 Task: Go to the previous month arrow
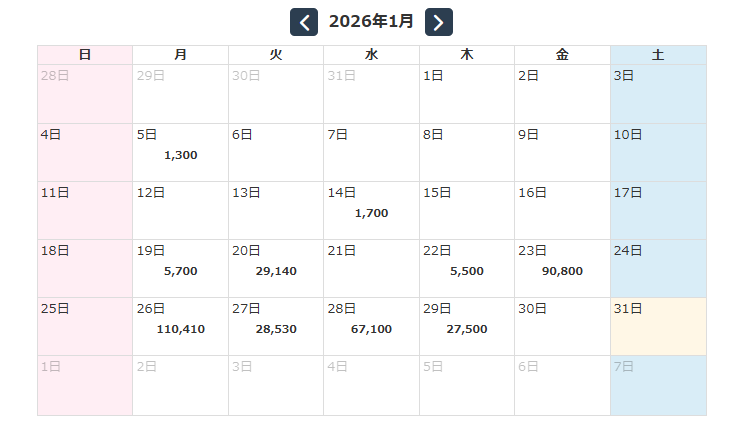304,22
